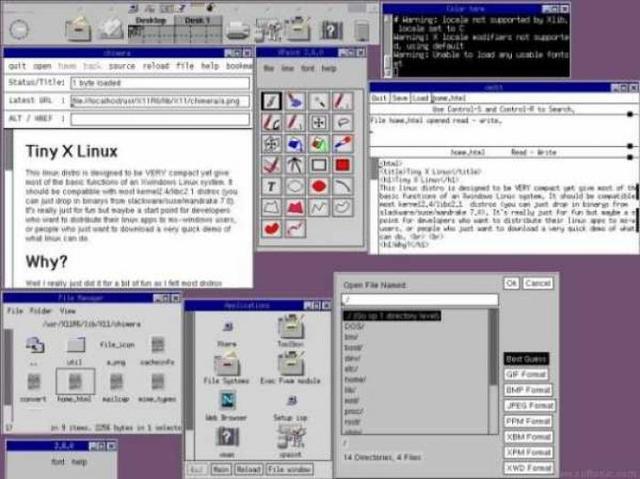Open the File Systems icon in Applications window
The image size is (640, 479).
(227, 365)
